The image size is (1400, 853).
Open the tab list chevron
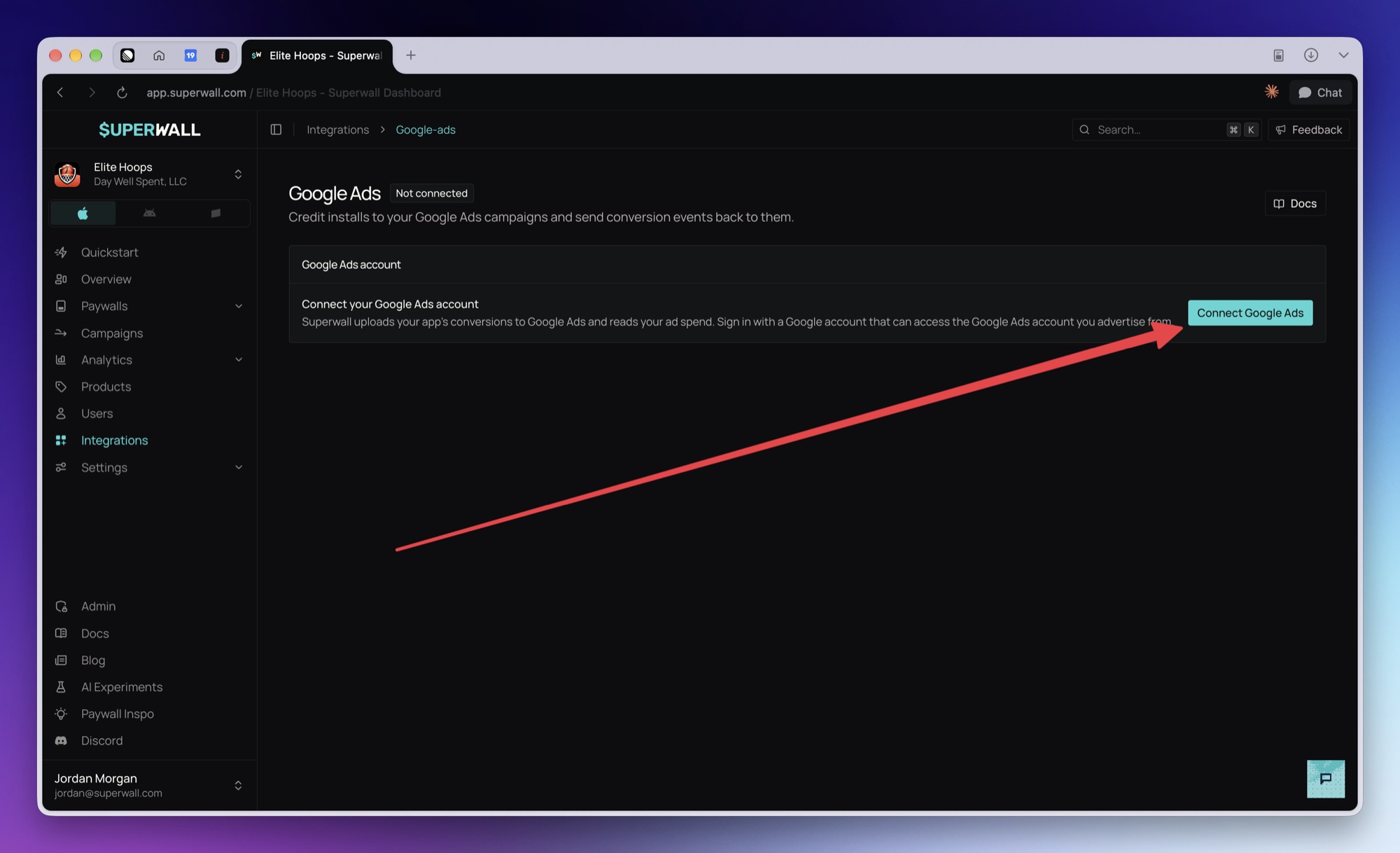(1343, 55)
